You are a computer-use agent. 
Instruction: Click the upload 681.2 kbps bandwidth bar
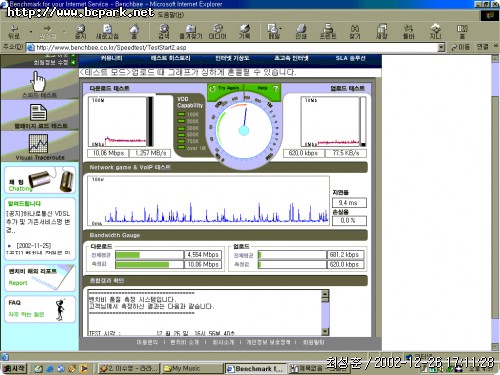[292, 255]
